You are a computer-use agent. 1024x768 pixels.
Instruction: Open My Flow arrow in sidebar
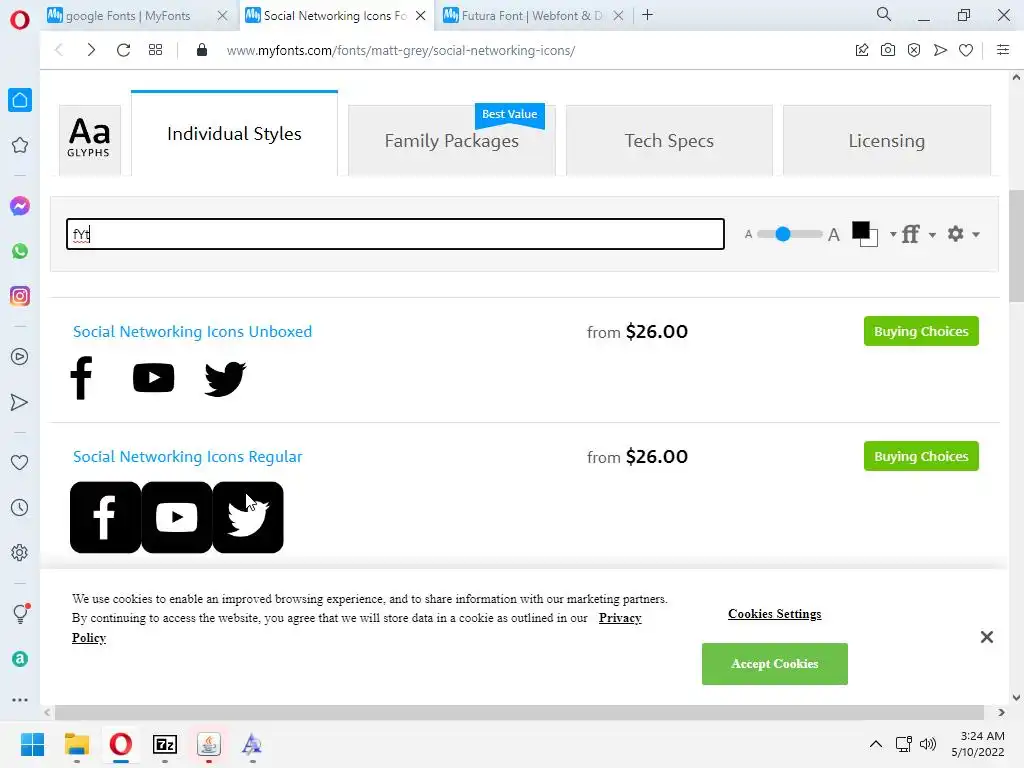(20, 402)
